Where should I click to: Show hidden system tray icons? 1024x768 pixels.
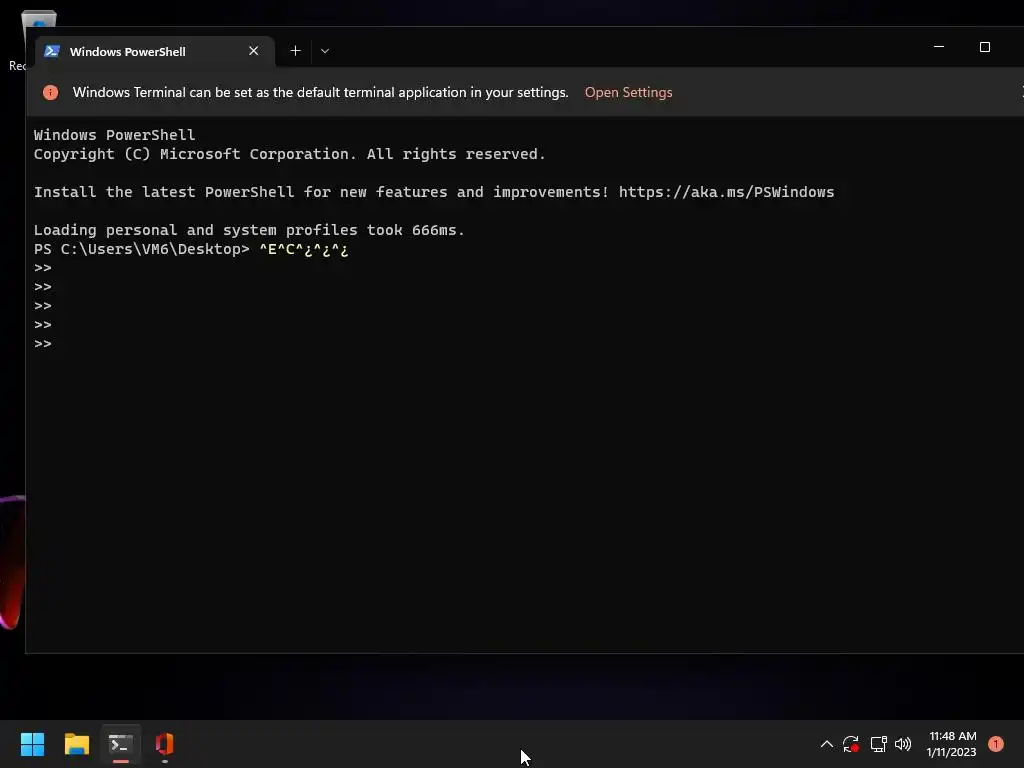point(826,744)
